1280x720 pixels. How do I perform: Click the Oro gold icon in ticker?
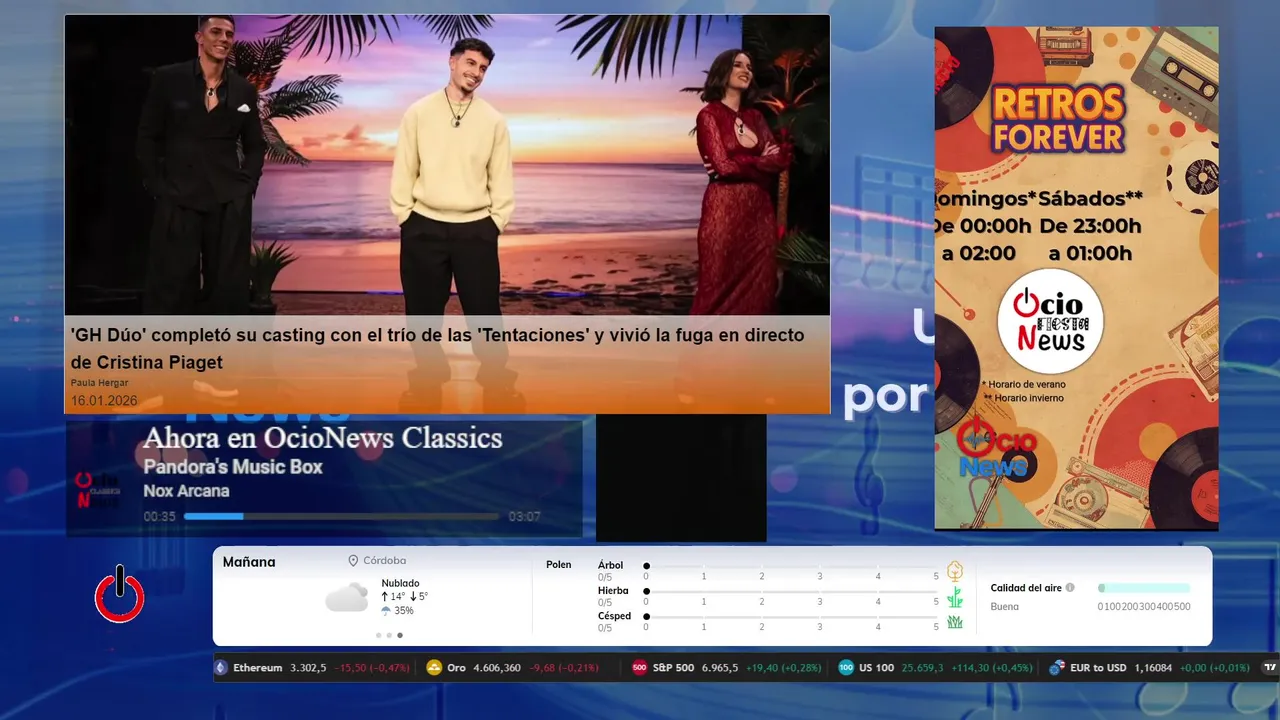click(x=434, y=667)
